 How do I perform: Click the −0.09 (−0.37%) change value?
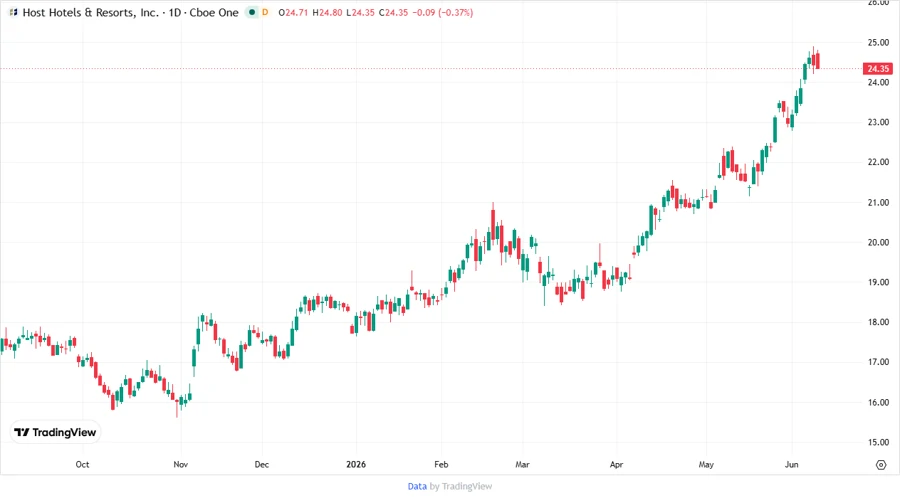click(443, 12)
